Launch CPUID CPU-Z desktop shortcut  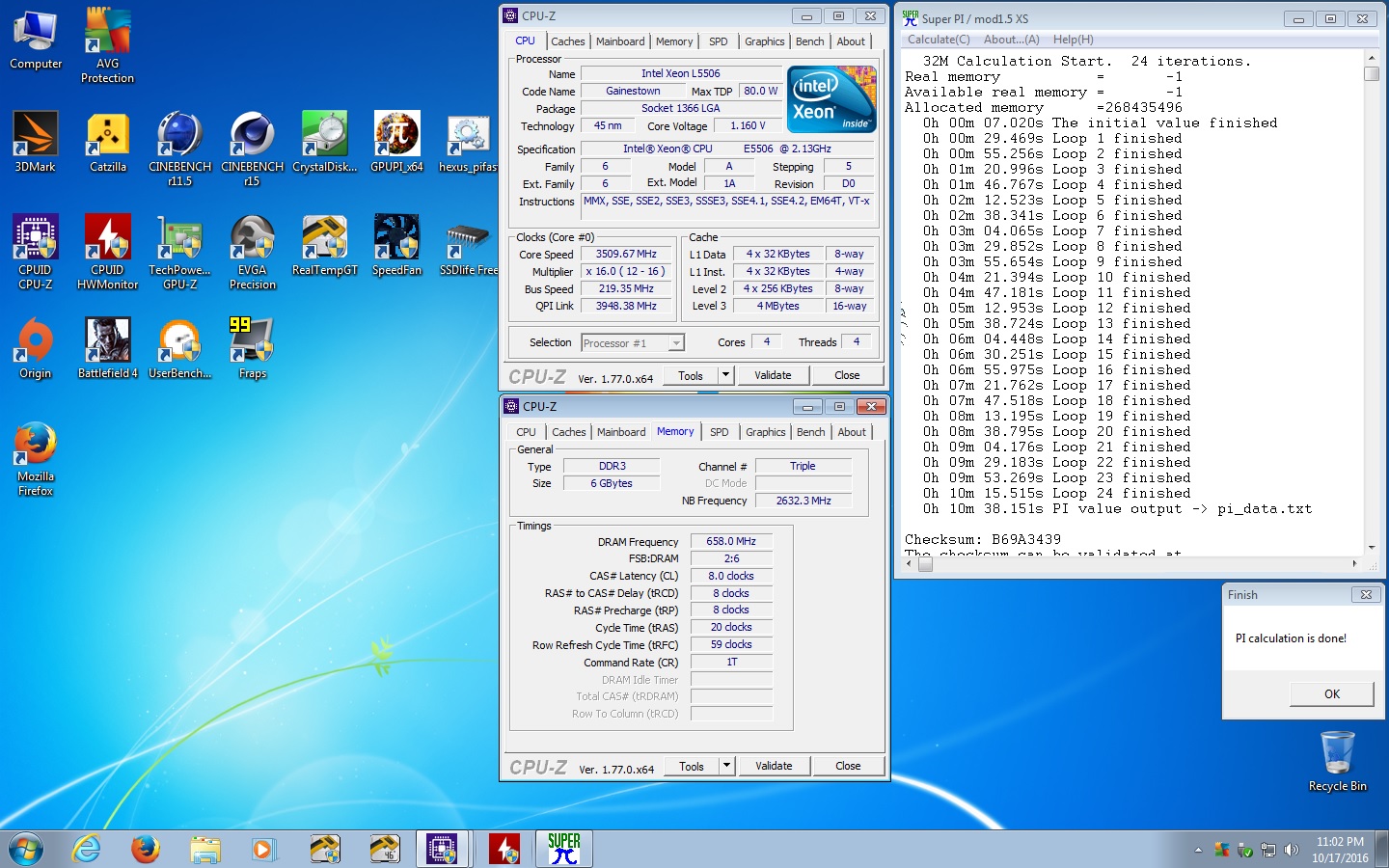tap(36, 252)
